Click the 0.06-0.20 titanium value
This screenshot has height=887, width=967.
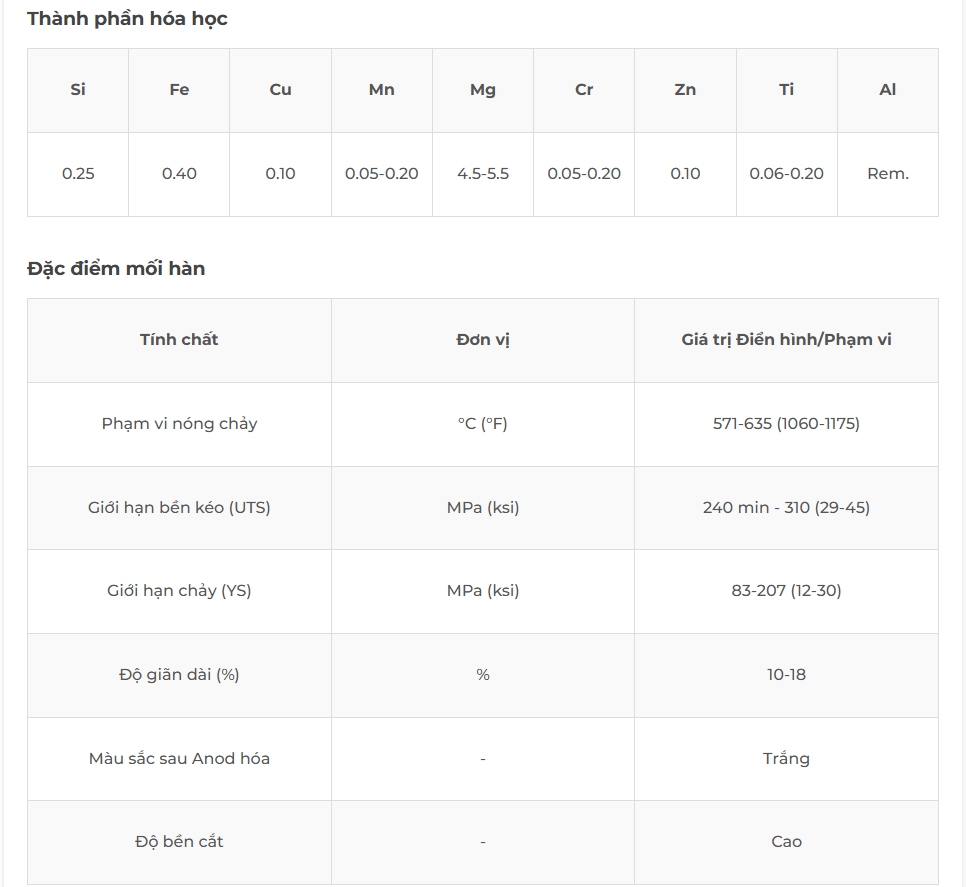pyautogui.click(x=786, y=174)
